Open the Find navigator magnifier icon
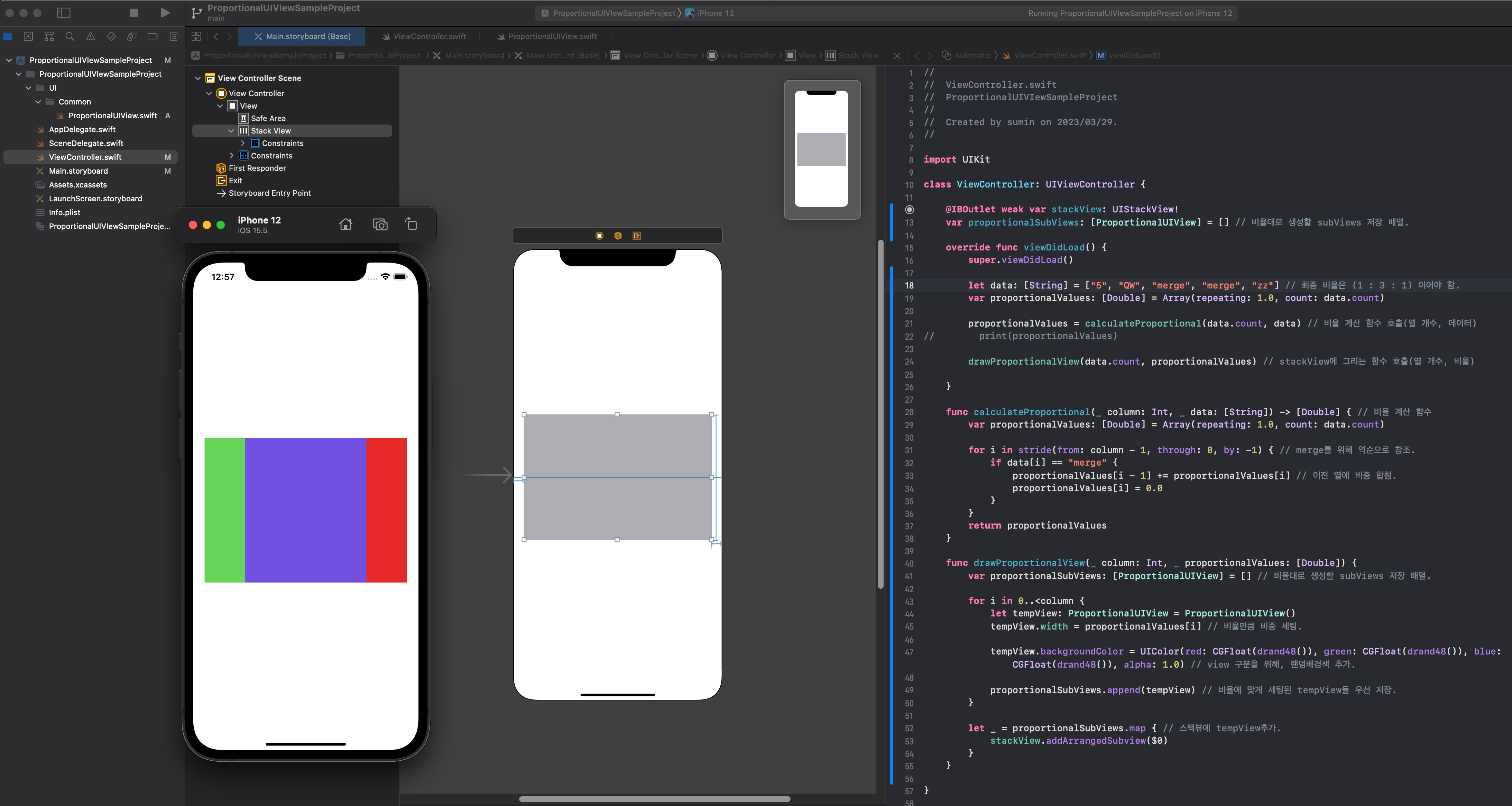The width and height of the screenshot is (1512, 806). [69, 36]
